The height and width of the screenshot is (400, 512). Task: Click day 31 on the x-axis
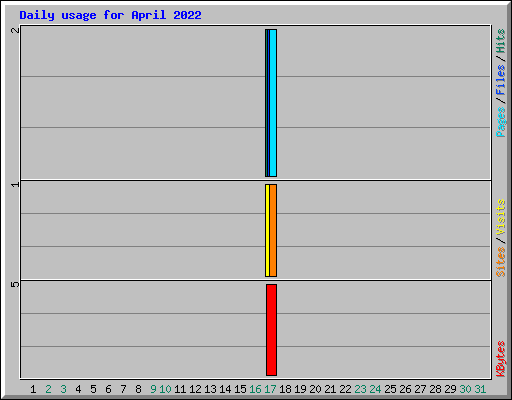pyautogui.click(x=480, y=389)
